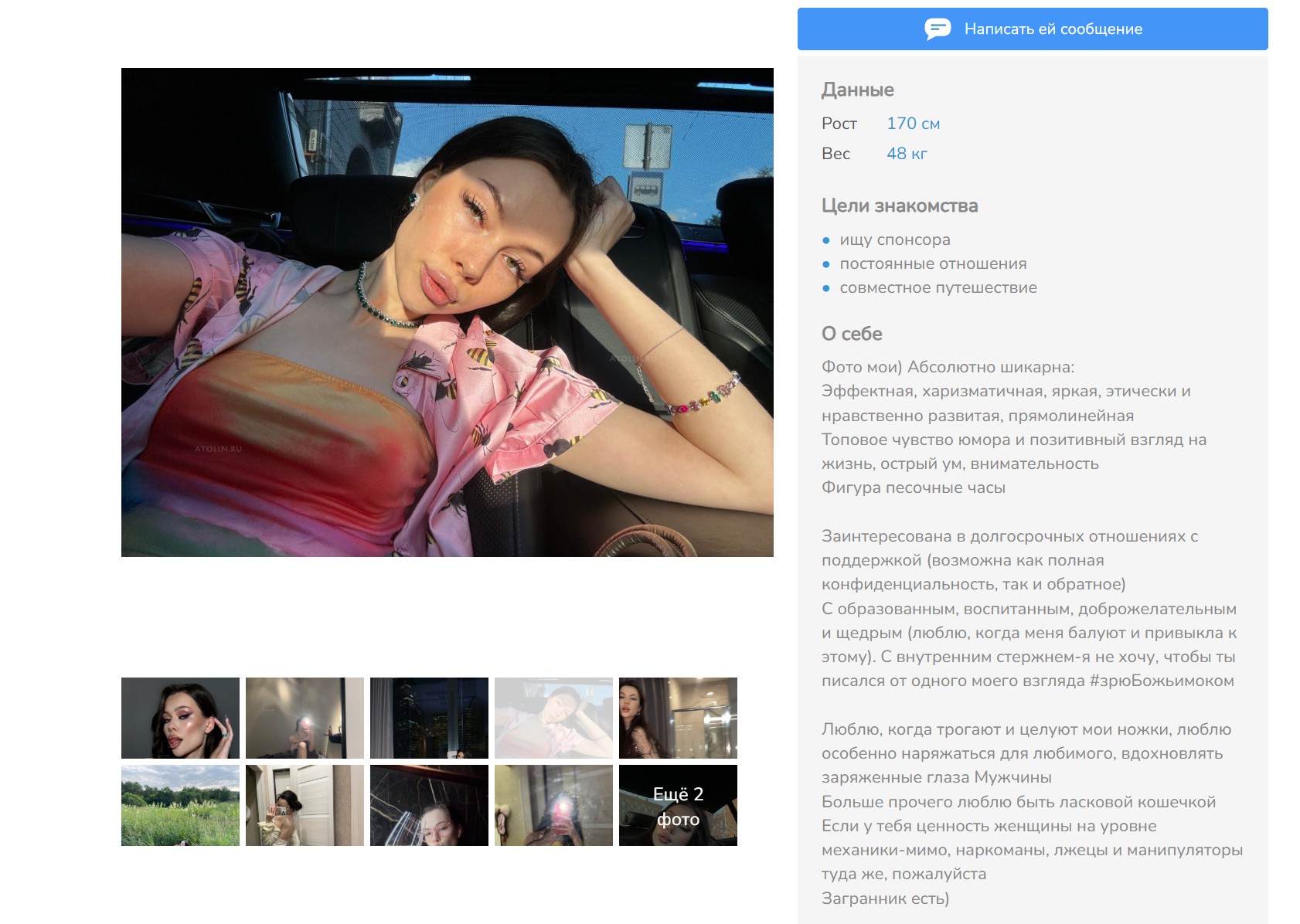Image resolution: width=1300 pixels, height=924 pixels.
Task: Click the line 'Фото мои) Абсолютно шикарна:'
Action: (948, 367)
